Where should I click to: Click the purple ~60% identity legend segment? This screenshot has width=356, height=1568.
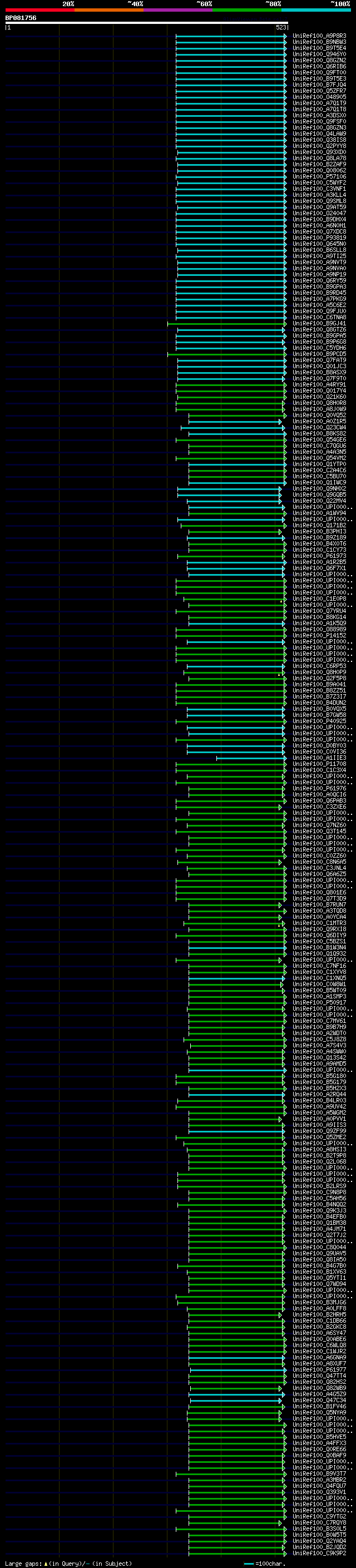177,10
